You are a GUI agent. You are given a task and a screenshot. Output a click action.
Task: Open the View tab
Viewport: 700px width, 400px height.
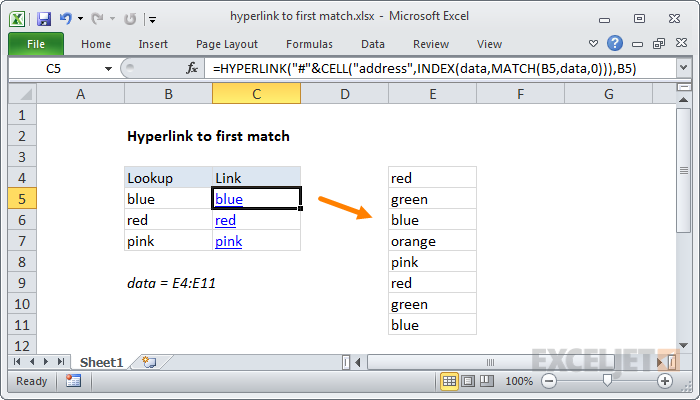(489, 44)
